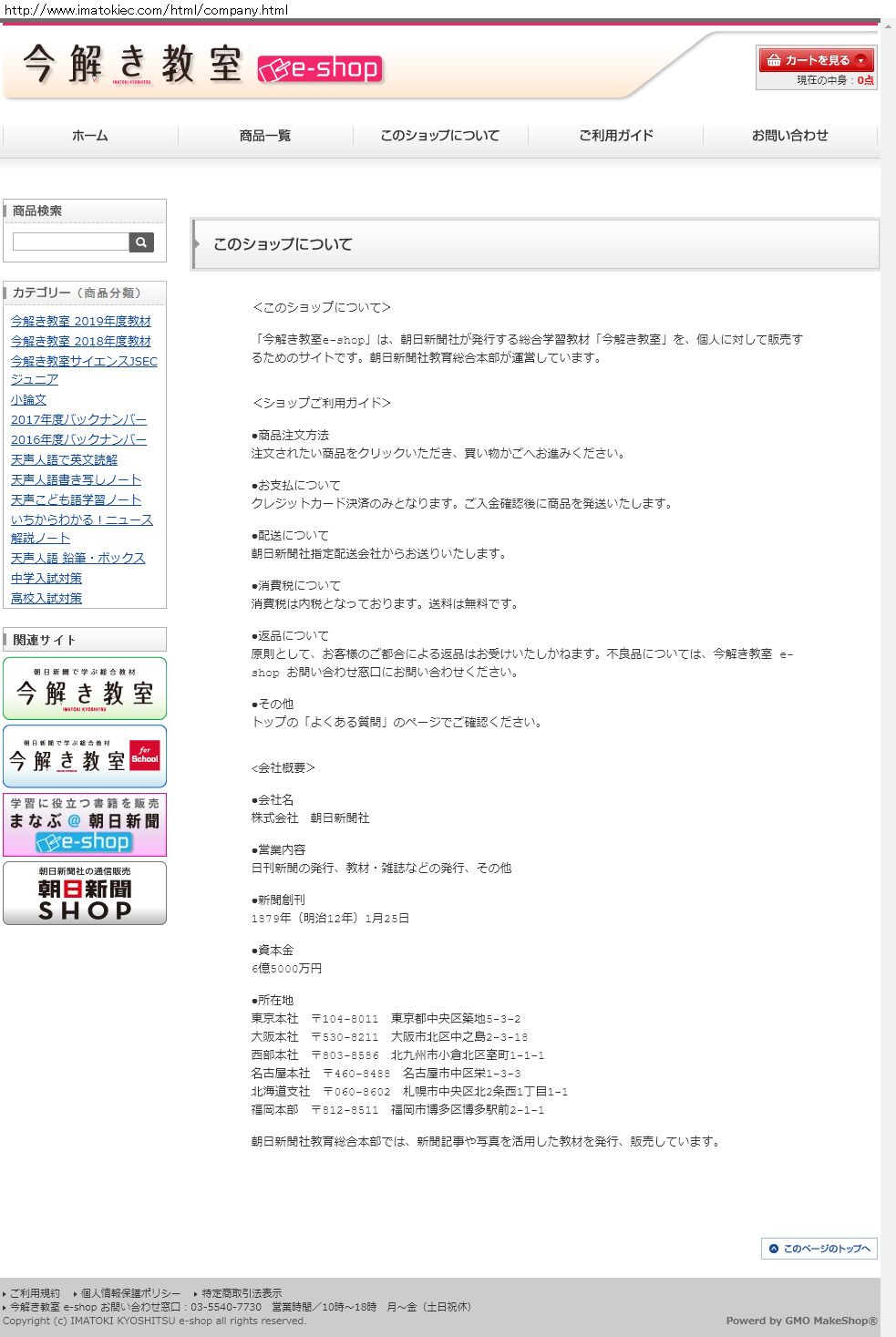Open the ご利用ガイド menu item

[616, 135]
